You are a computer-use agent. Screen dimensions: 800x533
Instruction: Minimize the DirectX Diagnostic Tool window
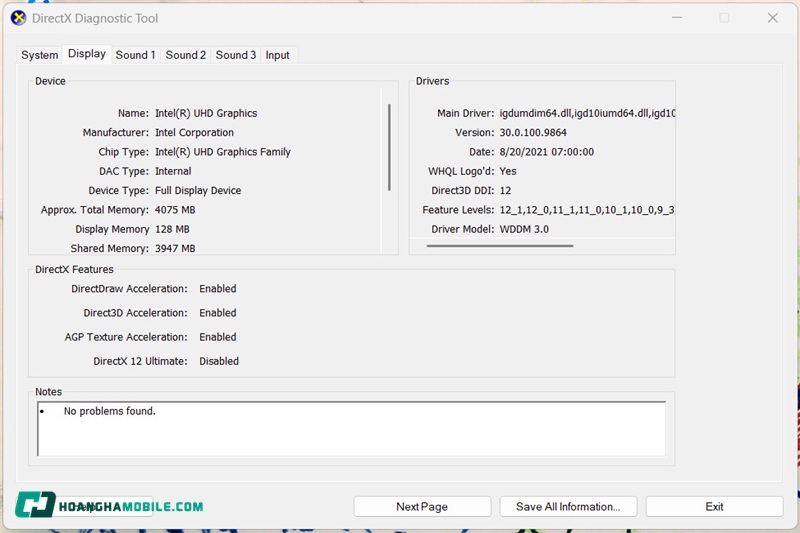(x=677, y=18)
